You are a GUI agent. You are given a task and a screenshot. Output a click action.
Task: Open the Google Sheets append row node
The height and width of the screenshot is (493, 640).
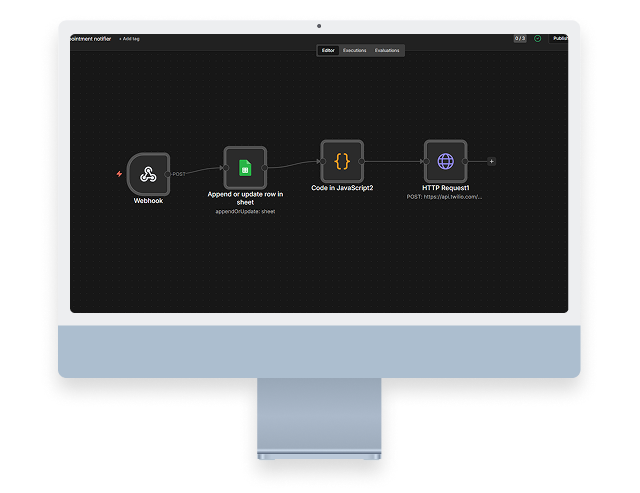coord(245,168)
